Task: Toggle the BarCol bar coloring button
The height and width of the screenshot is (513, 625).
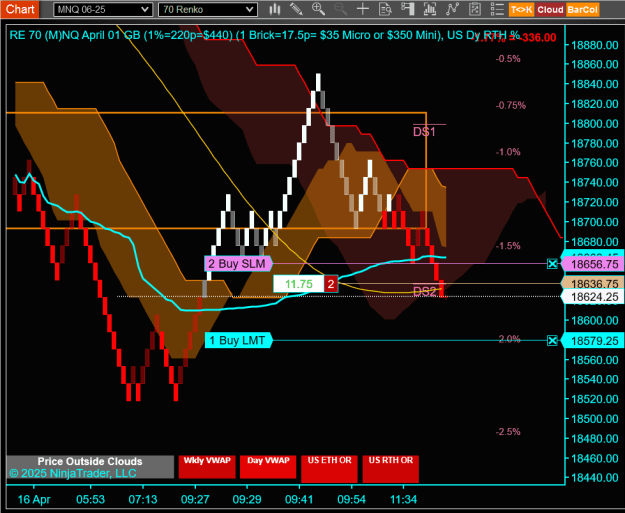Action: pyautogui.click(x=582, y=10)
